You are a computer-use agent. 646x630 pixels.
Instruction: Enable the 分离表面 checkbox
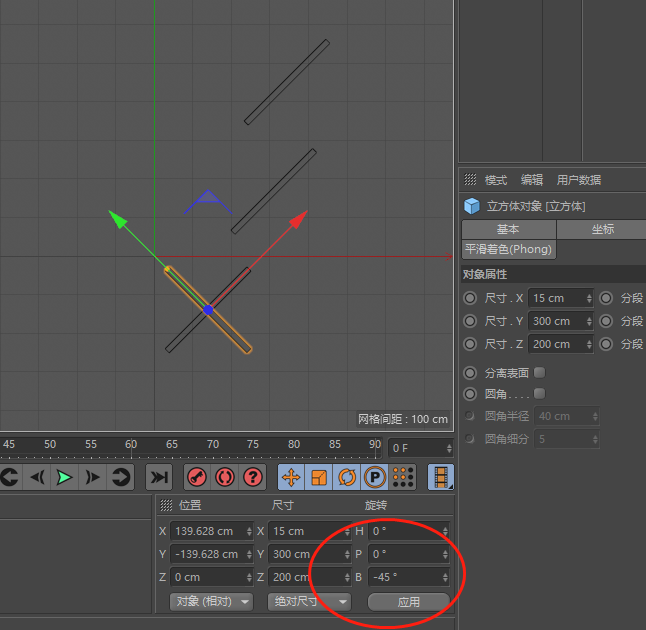539,372
